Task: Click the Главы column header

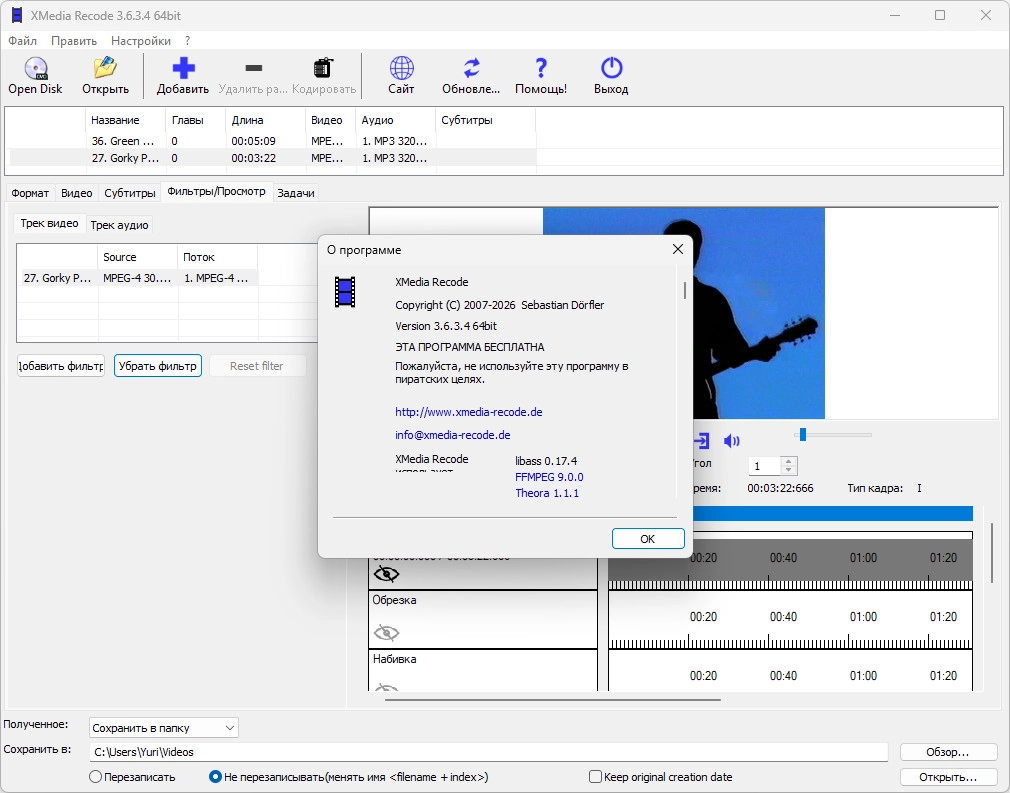Action: (195, 120)
